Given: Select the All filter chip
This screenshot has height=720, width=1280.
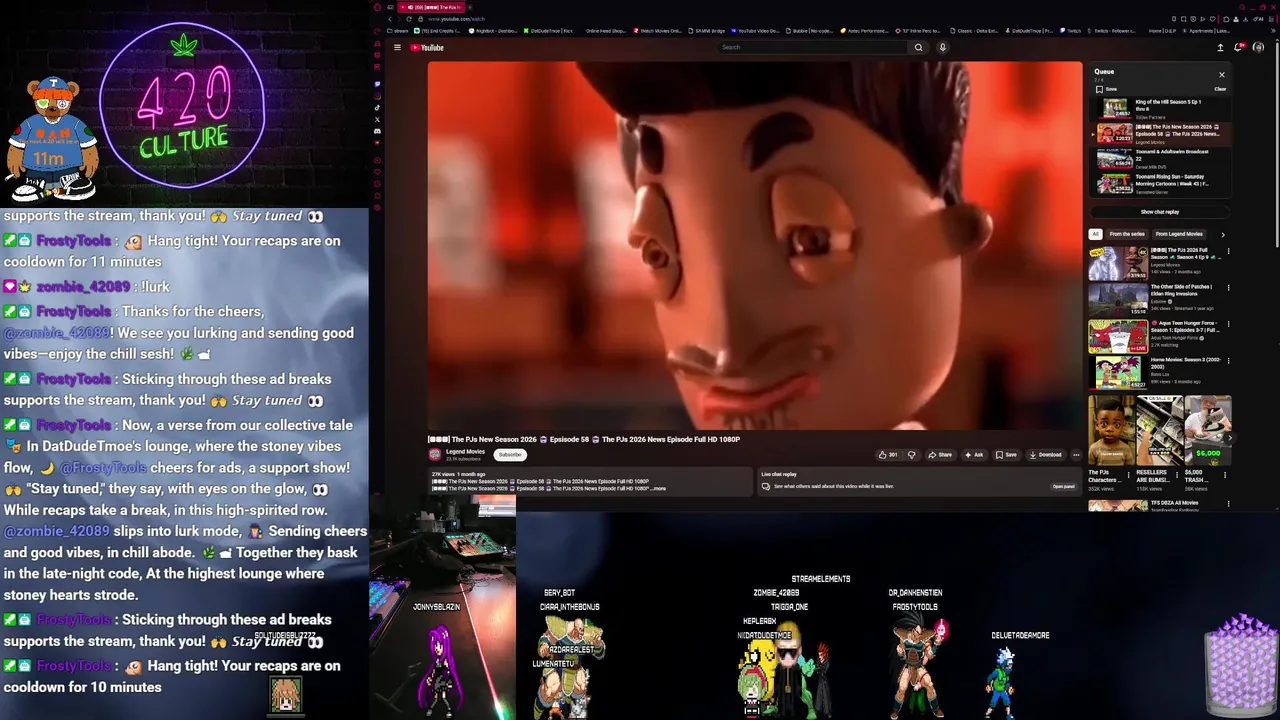Looking at the screenshot, I should pos(1095,234).
